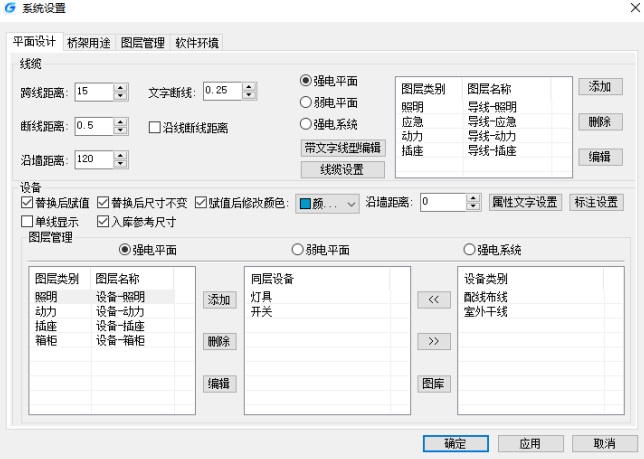Decrease cable 沿墙距离 120 with down arrow

click(120, 164)
